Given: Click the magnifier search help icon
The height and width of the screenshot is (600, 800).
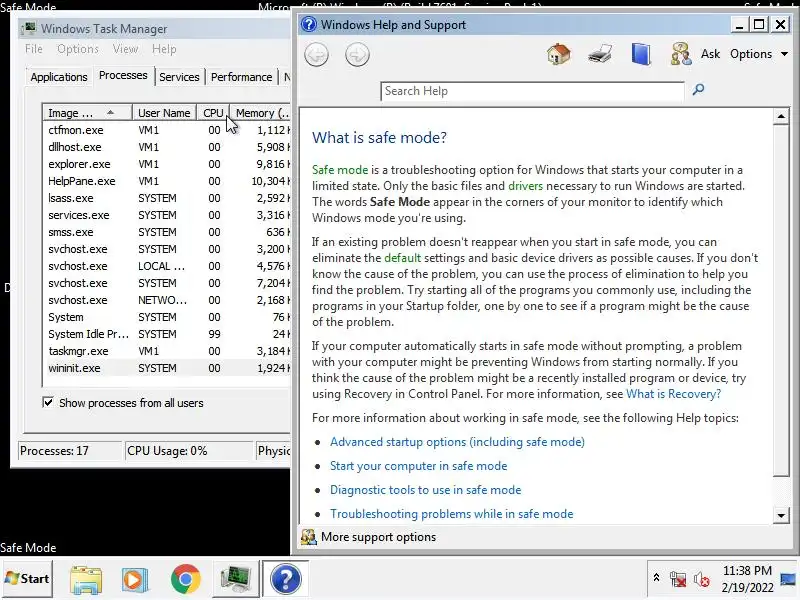Looking at the screenshot, I should [x=698, y=90].
